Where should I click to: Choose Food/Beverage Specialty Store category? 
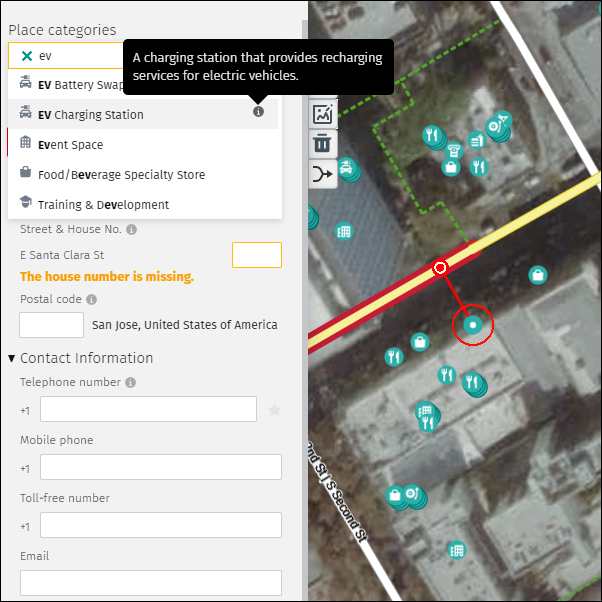pyautogui.click(x=145, y=174)
